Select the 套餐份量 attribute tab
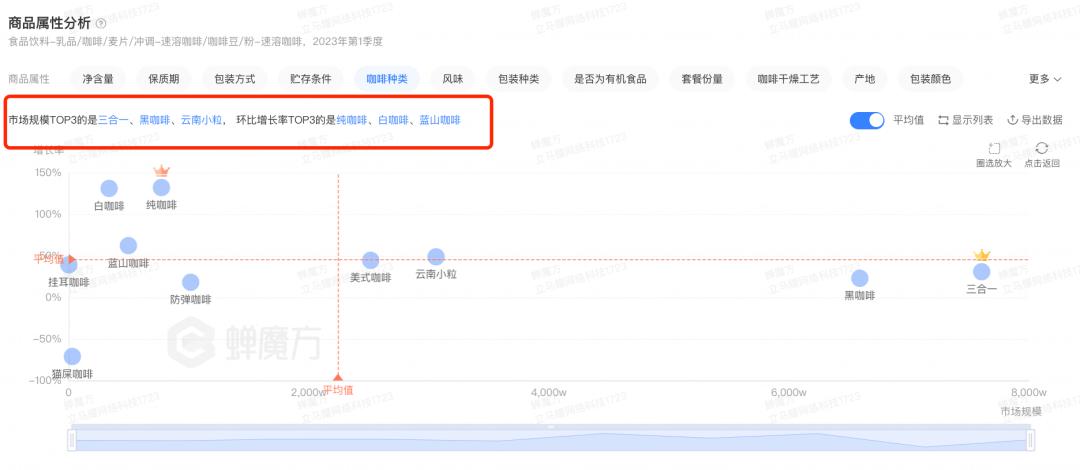 pos(702,79)
